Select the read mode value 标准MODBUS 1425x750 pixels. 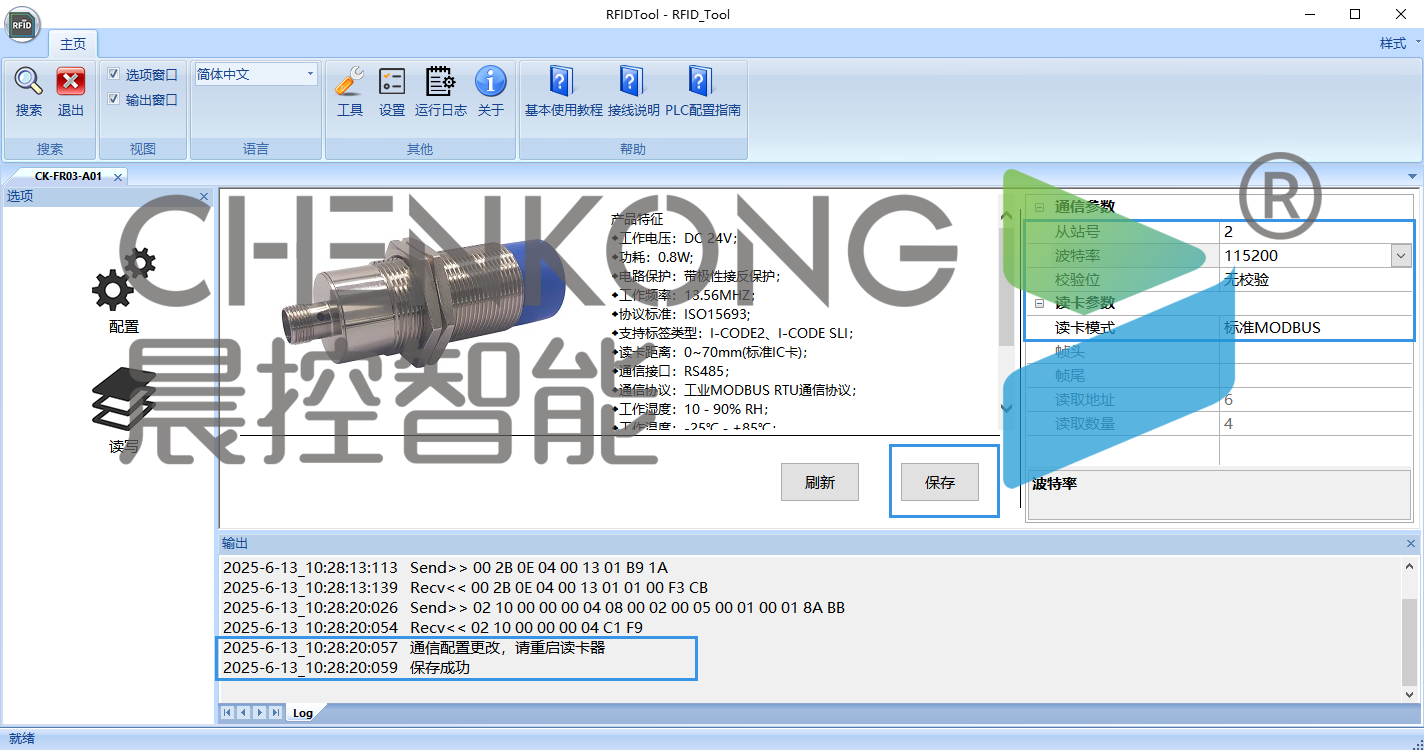coord(1315,327)
